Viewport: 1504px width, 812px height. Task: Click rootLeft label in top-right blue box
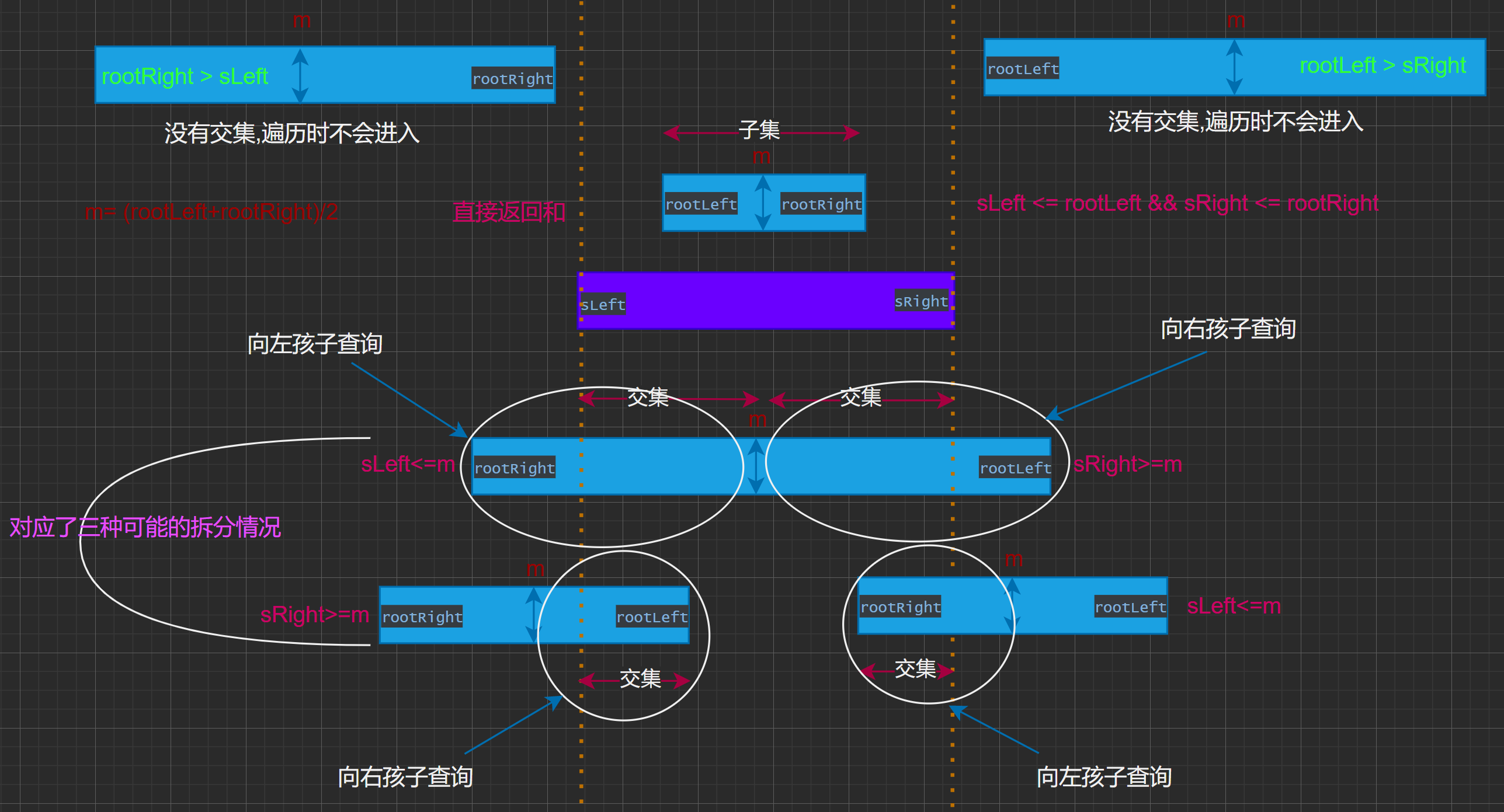click(x=1023, y=69)
